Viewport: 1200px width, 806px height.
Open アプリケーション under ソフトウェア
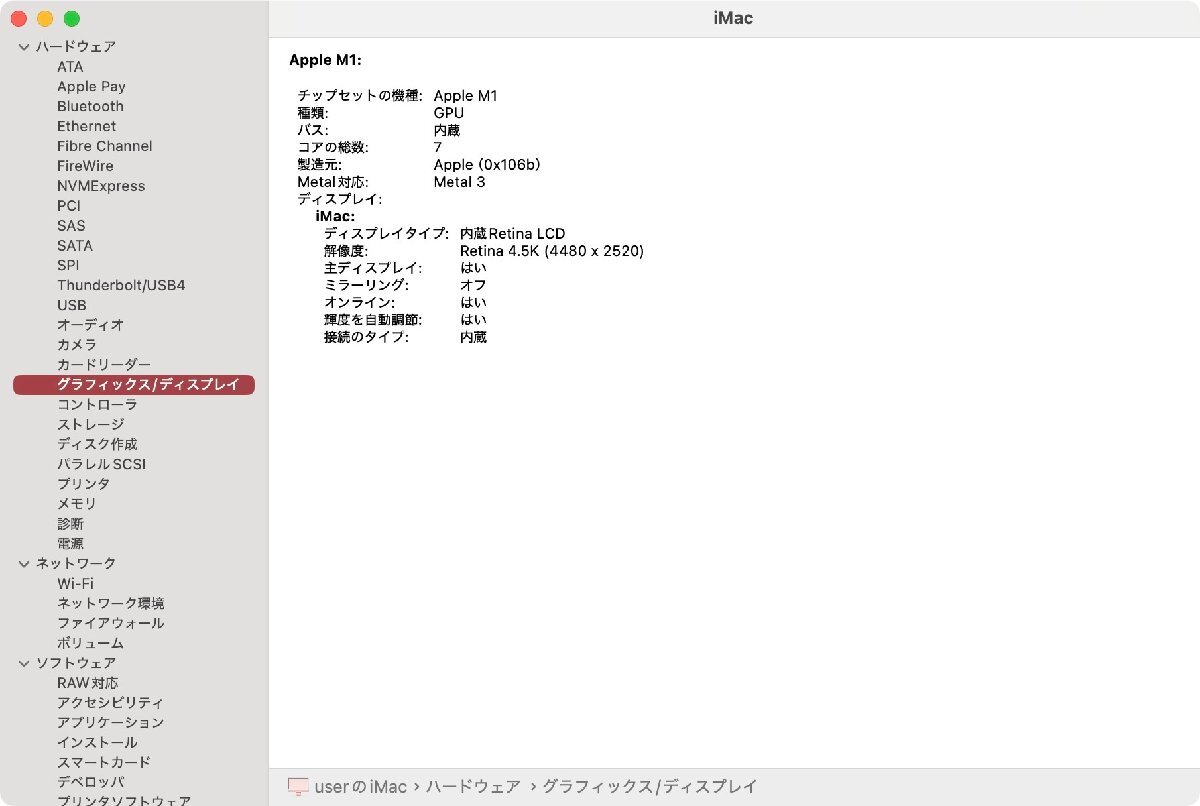[x=110, y=722]
